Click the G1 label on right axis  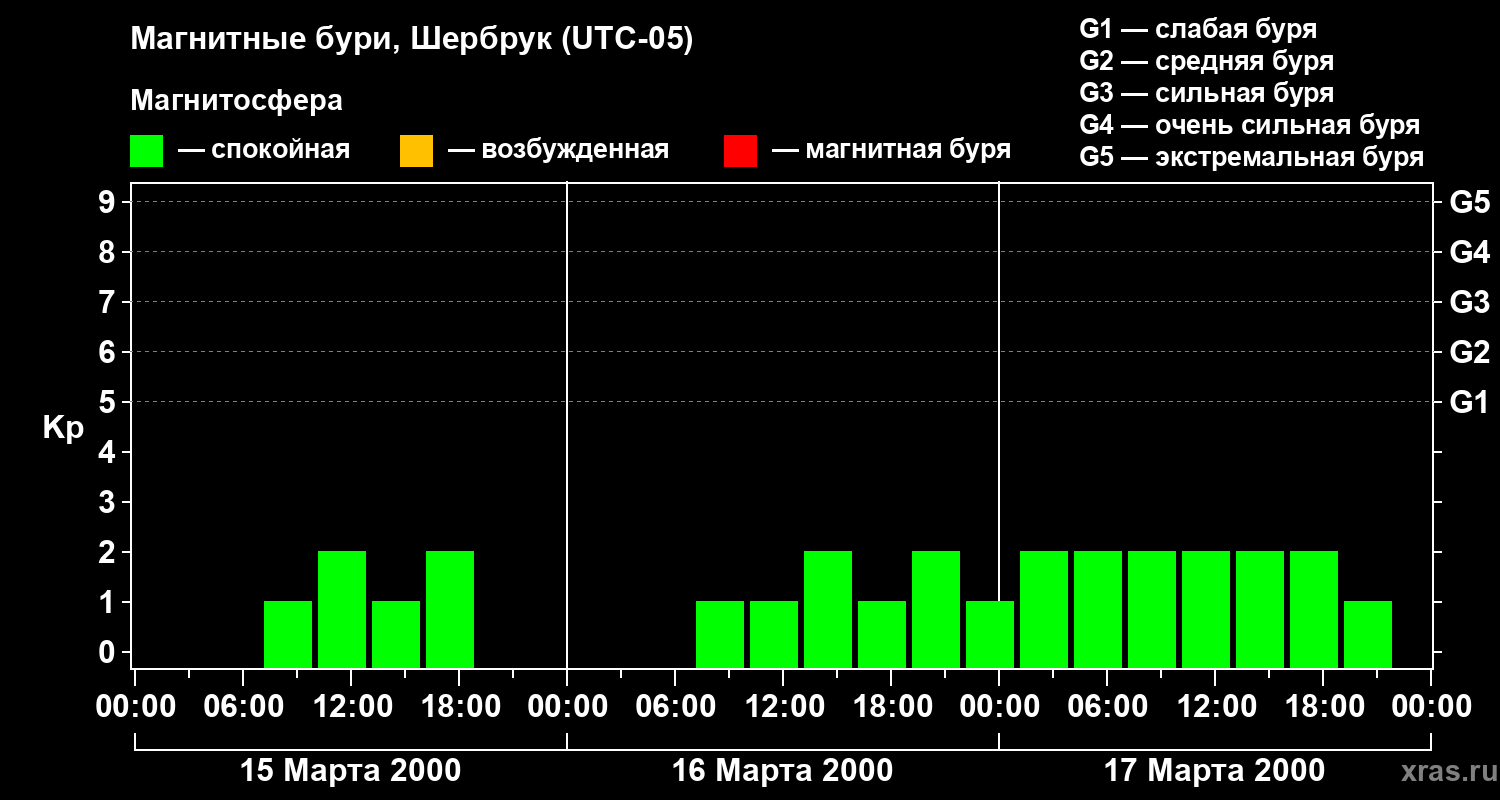tap(1469, 402)
